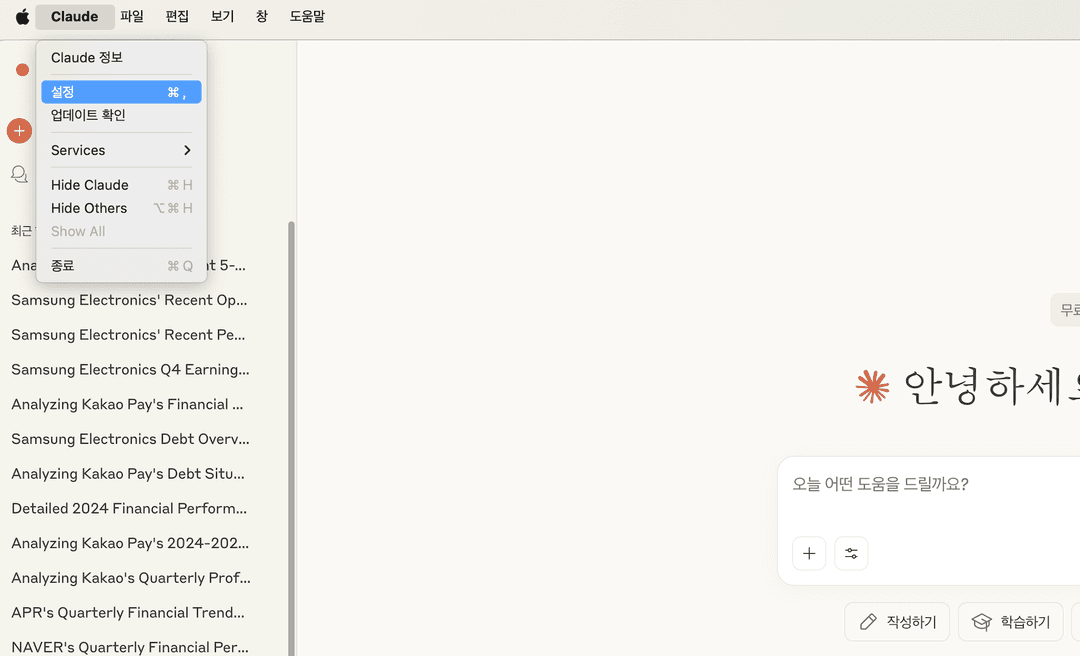Image resolution: width=1080 pixels, height=656 pixels.
Task: Click the 작성하기 button
Action: point(897,622)
